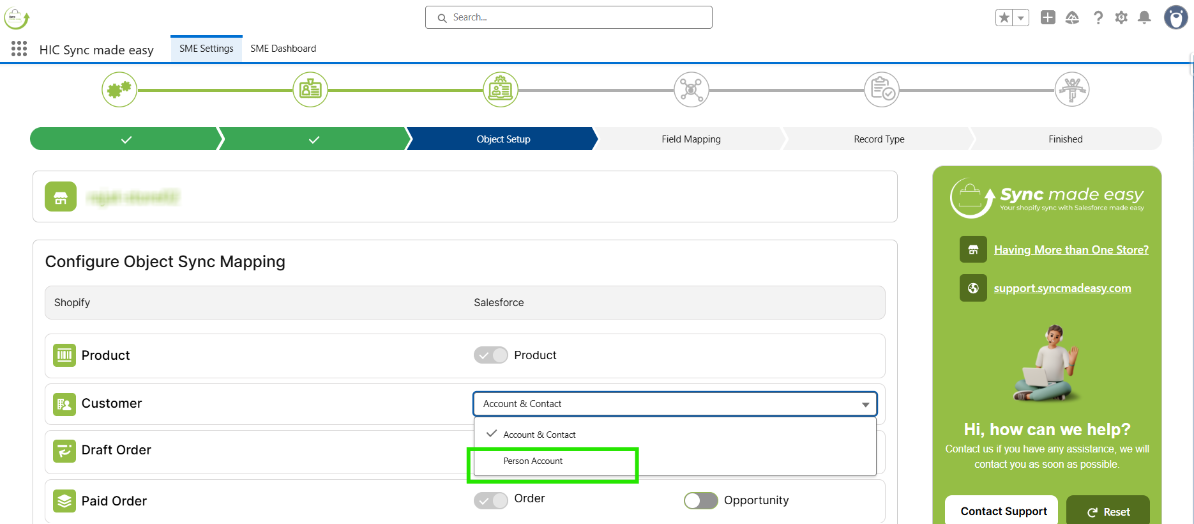Image resolution: width=1194 pixels, height=524 pixels.
Task: Click the Shopify column header
Action: 72,302
